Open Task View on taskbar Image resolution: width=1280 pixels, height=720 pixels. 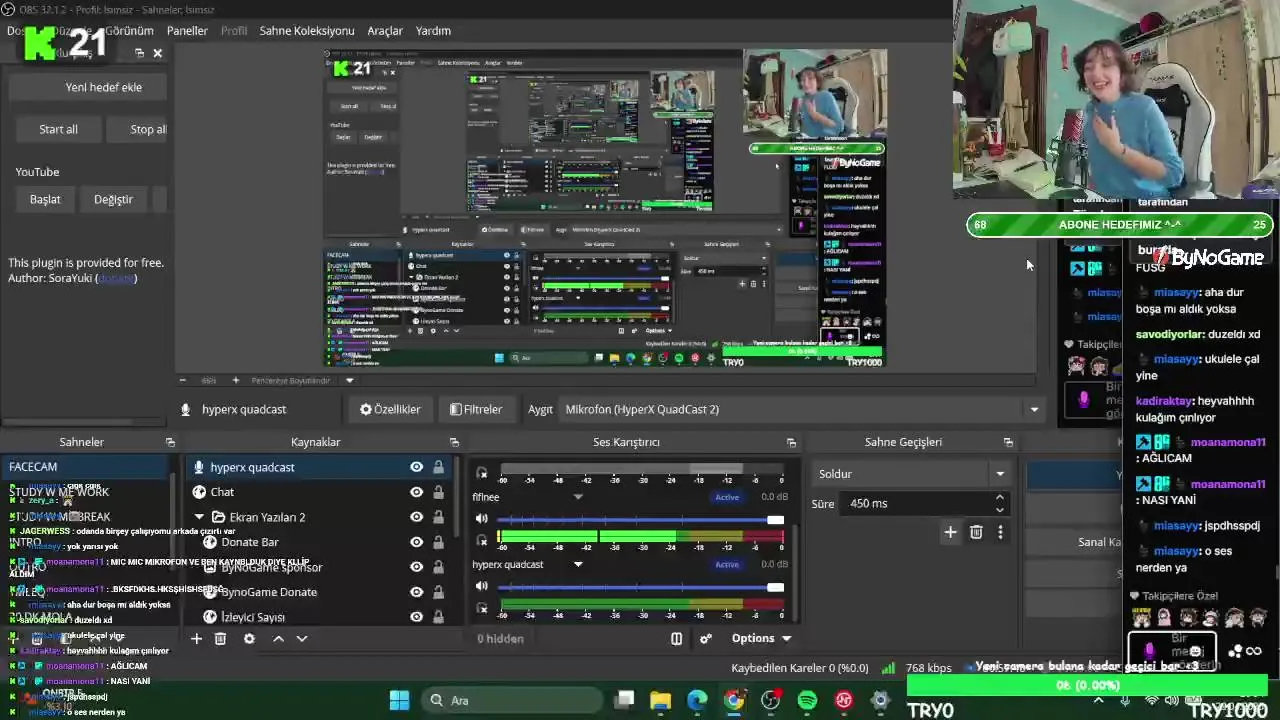624,700
